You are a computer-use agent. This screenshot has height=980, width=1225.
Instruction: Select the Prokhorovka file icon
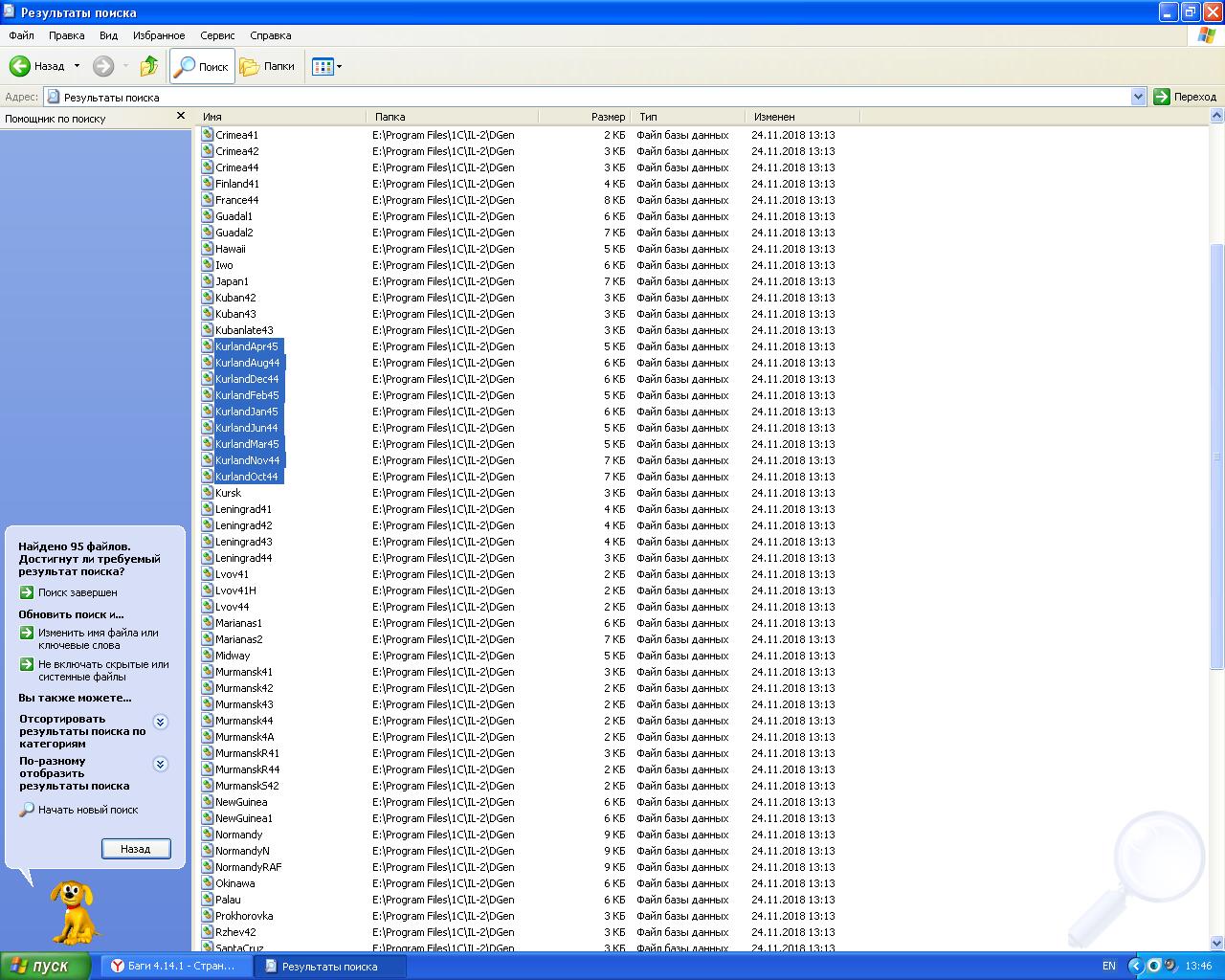[x=207, y=916]
